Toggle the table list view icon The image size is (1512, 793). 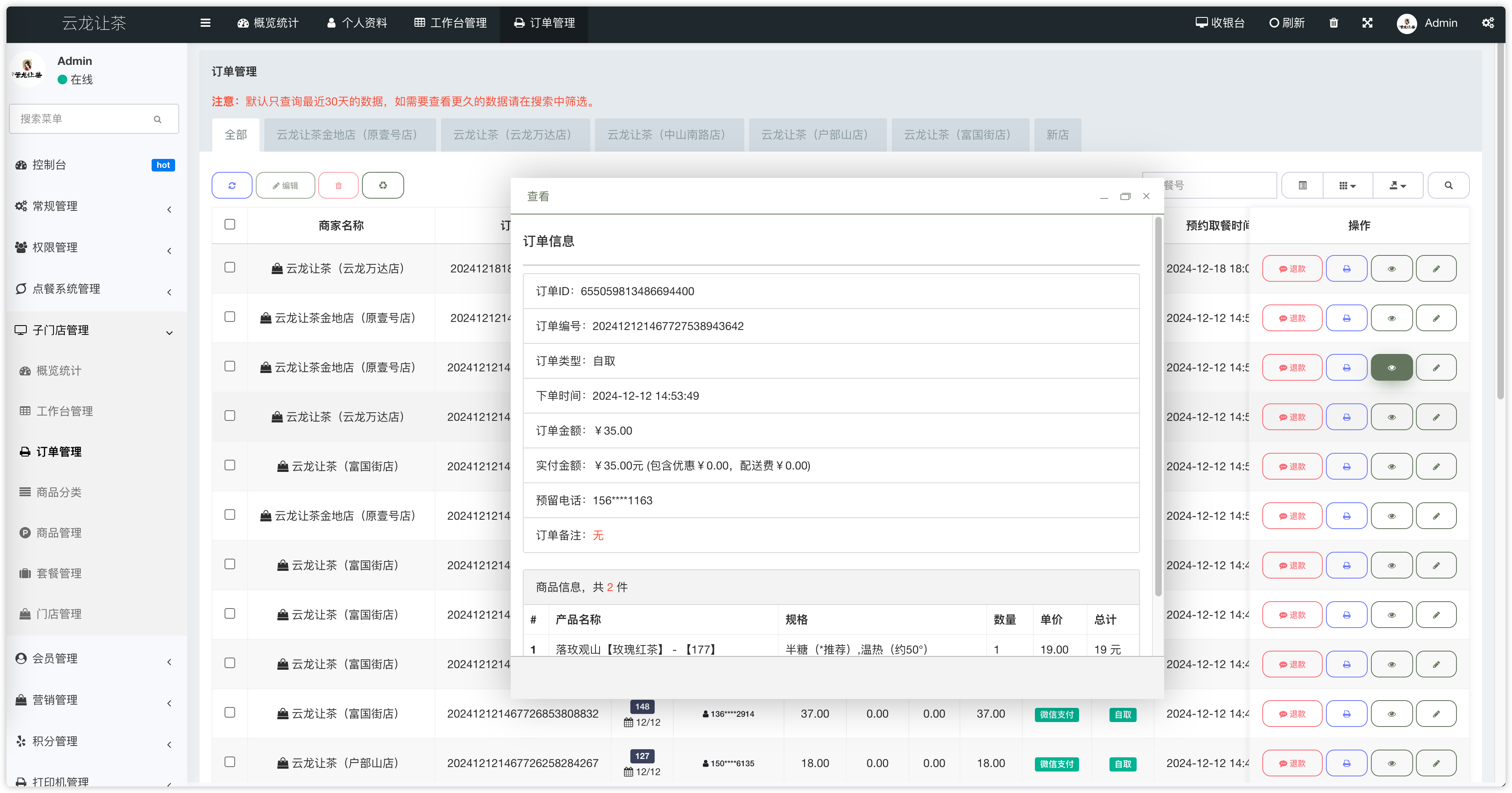pyautogui.click(x=1302, y=186)
